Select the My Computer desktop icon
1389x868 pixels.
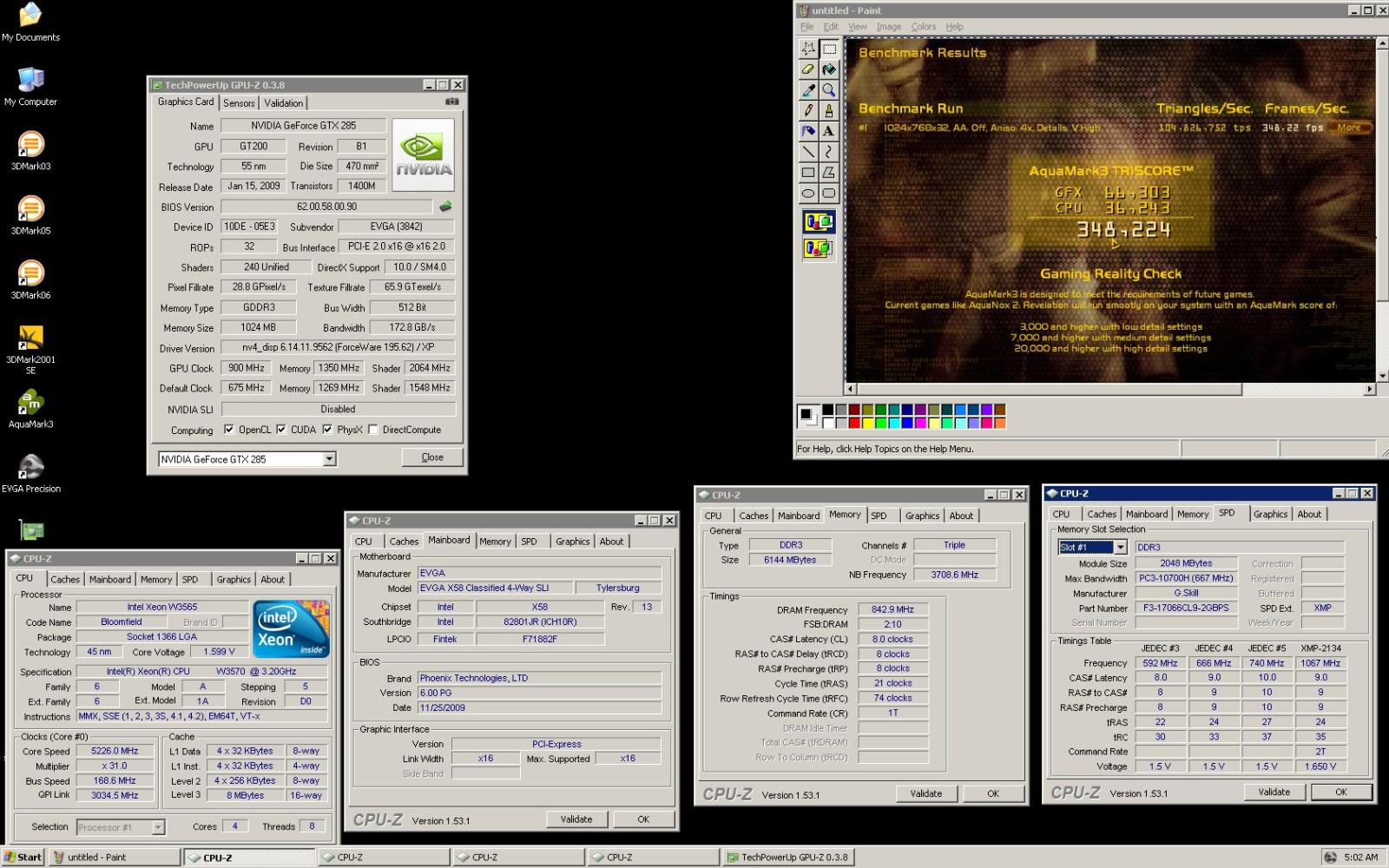tap(30, 87)
